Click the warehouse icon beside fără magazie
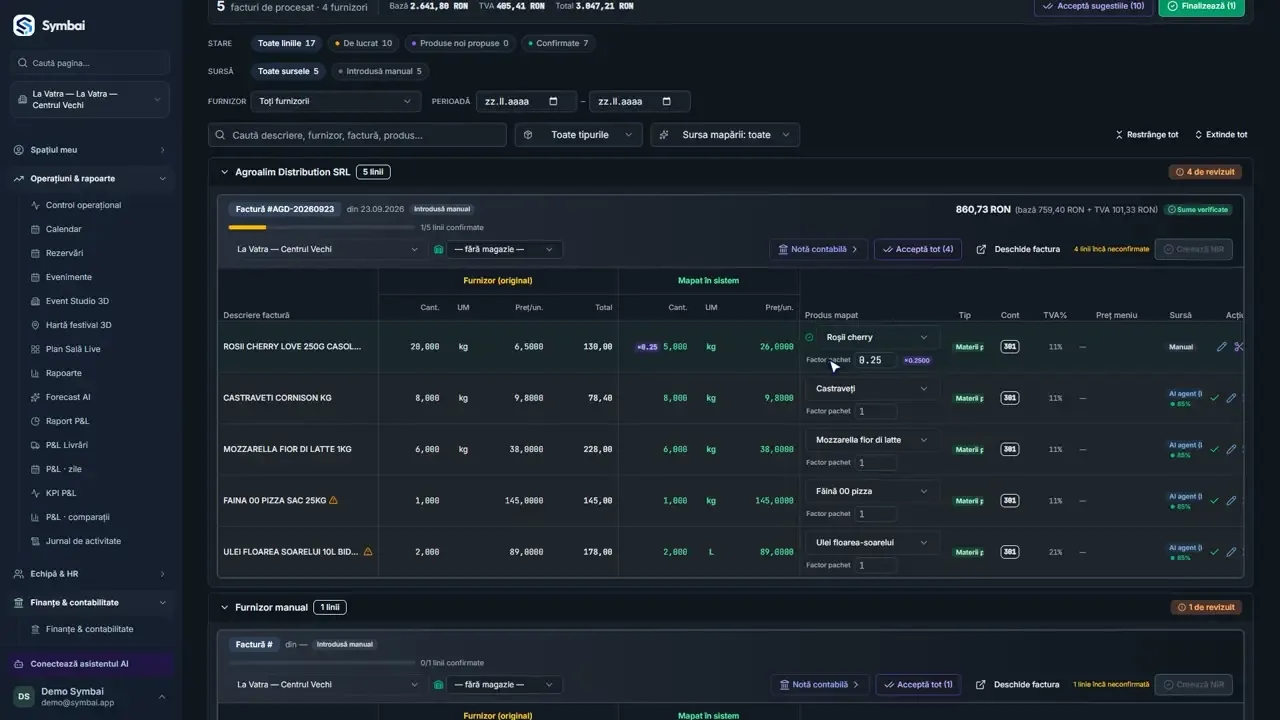Viewport: 1280px width, 720px height. click(439, 249)
